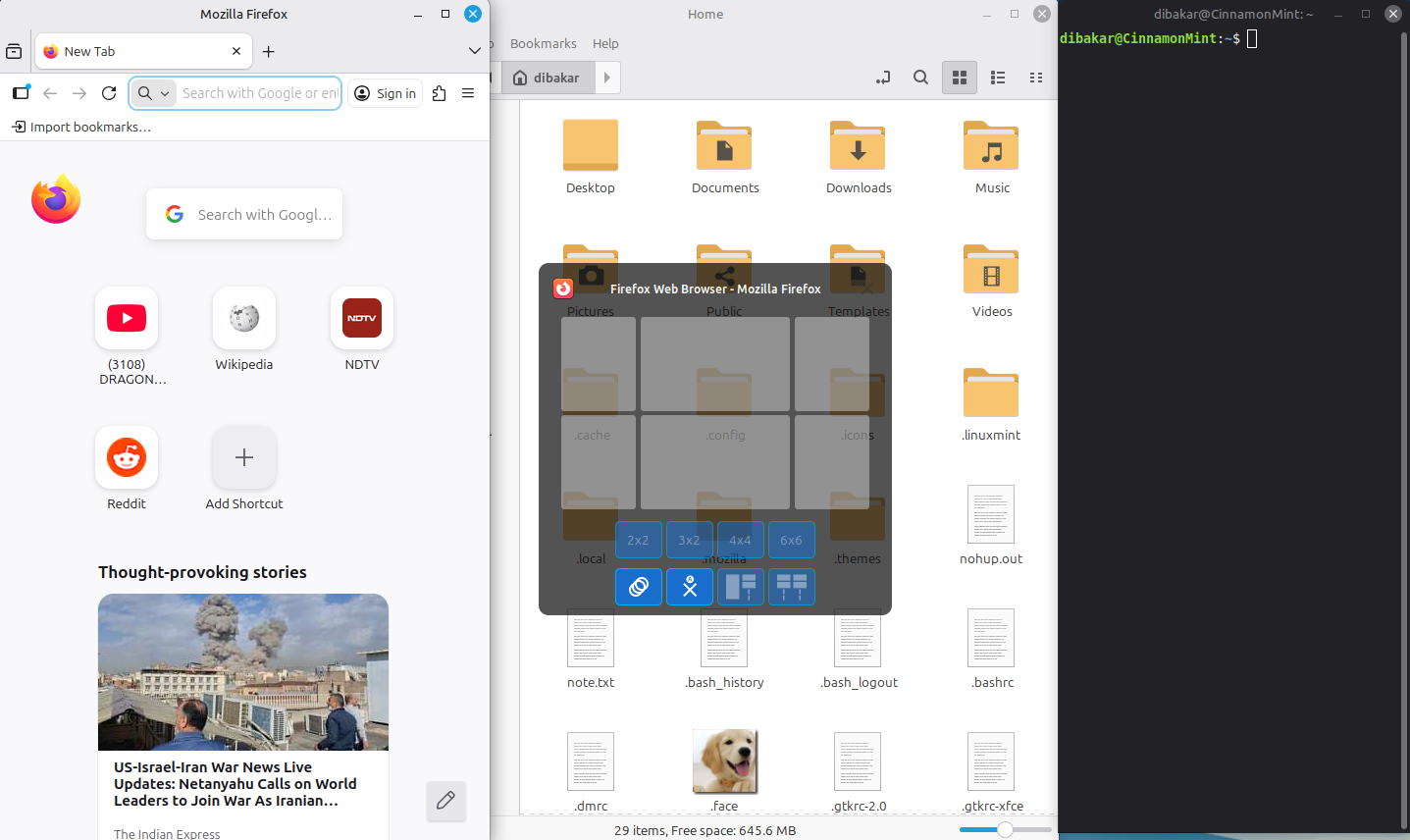The height and width of the screenshot is (840, 1410).
Task: Toggle the Firefox sidebar button
Action: tap(21, 93)
